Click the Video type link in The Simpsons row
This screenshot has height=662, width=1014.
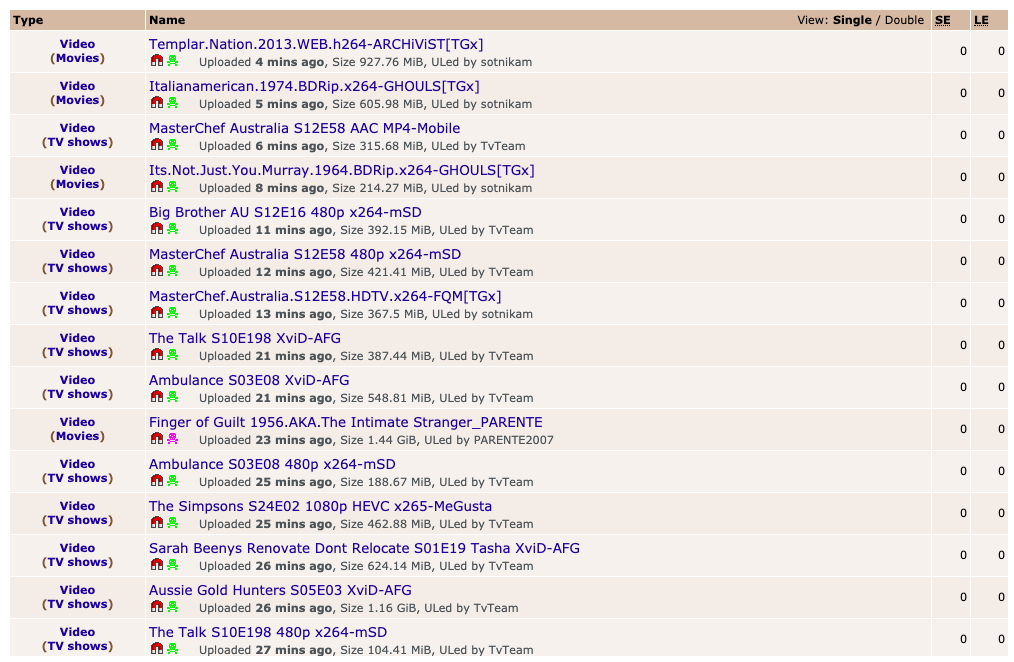point(78,506)
